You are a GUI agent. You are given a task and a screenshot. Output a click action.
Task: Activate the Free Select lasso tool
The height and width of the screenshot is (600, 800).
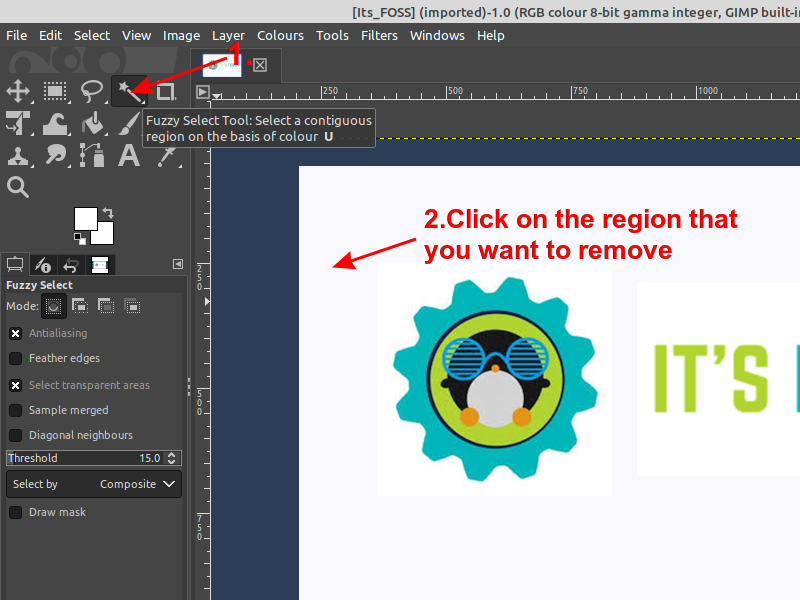[92, 91]
